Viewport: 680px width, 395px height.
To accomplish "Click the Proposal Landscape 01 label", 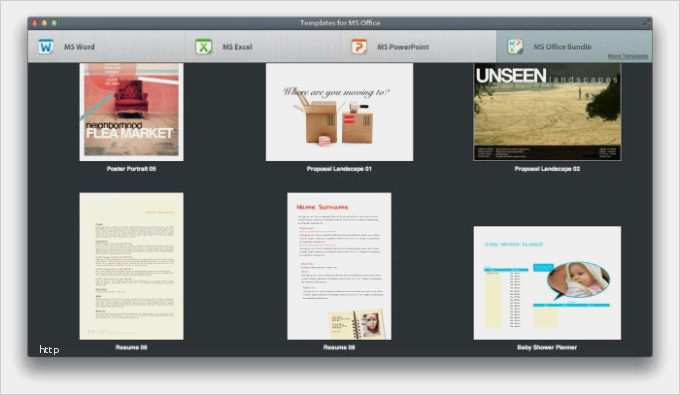I will (339, 169).
